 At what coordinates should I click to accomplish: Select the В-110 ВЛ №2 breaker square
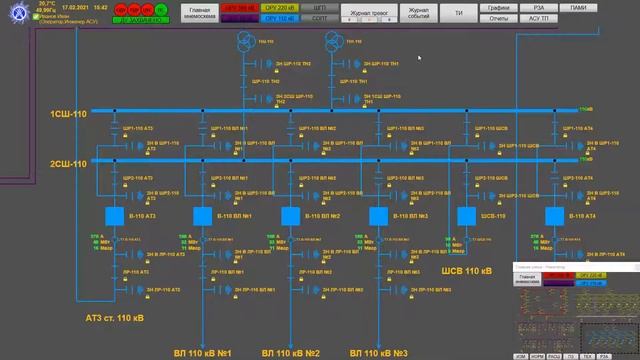coord(291,216)
